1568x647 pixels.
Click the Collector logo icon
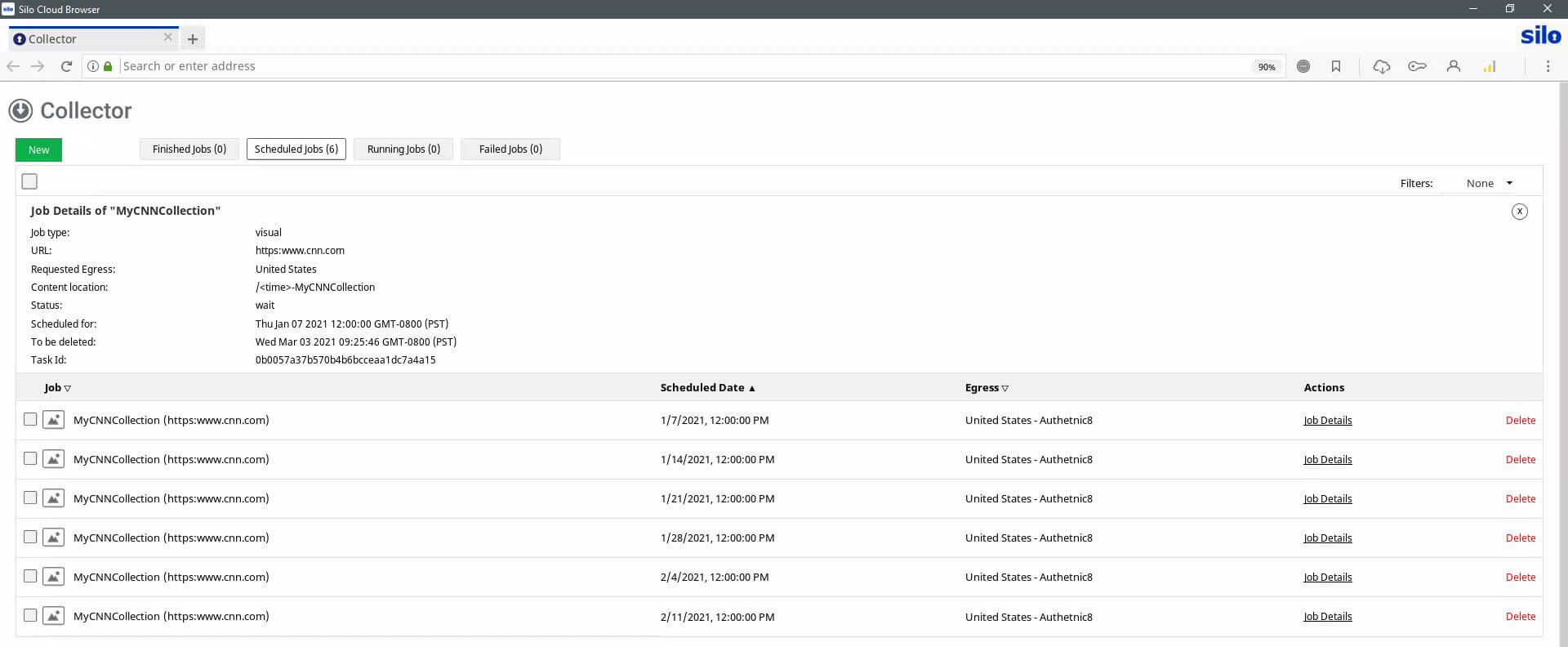20,110
